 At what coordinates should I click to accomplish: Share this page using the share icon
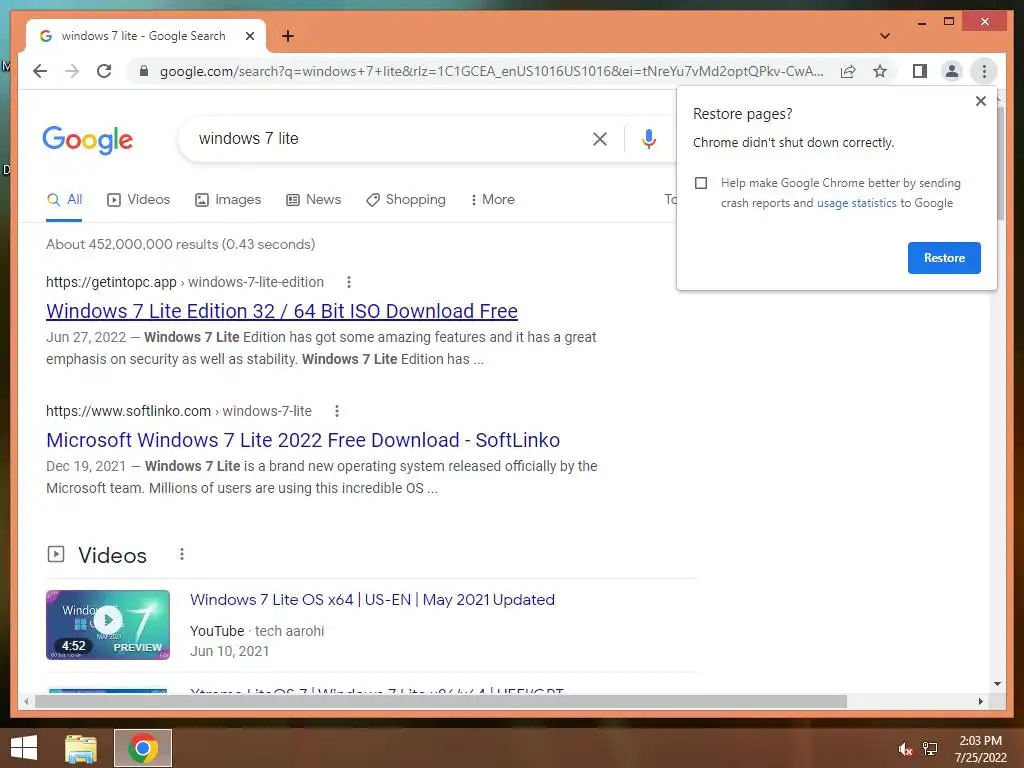click(848, 71)
